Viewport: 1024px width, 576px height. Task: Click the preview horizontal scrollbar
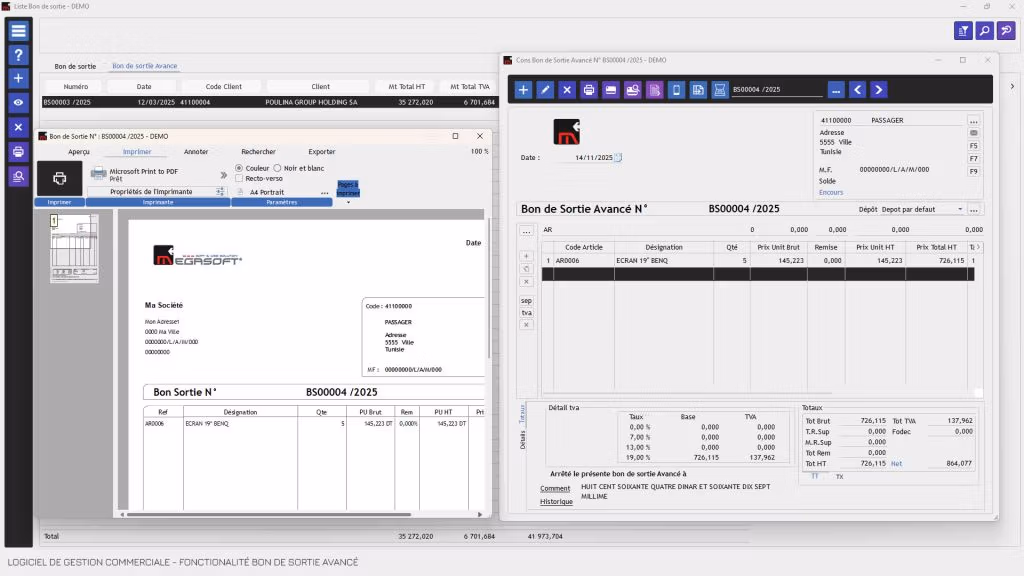pos(268,515)
